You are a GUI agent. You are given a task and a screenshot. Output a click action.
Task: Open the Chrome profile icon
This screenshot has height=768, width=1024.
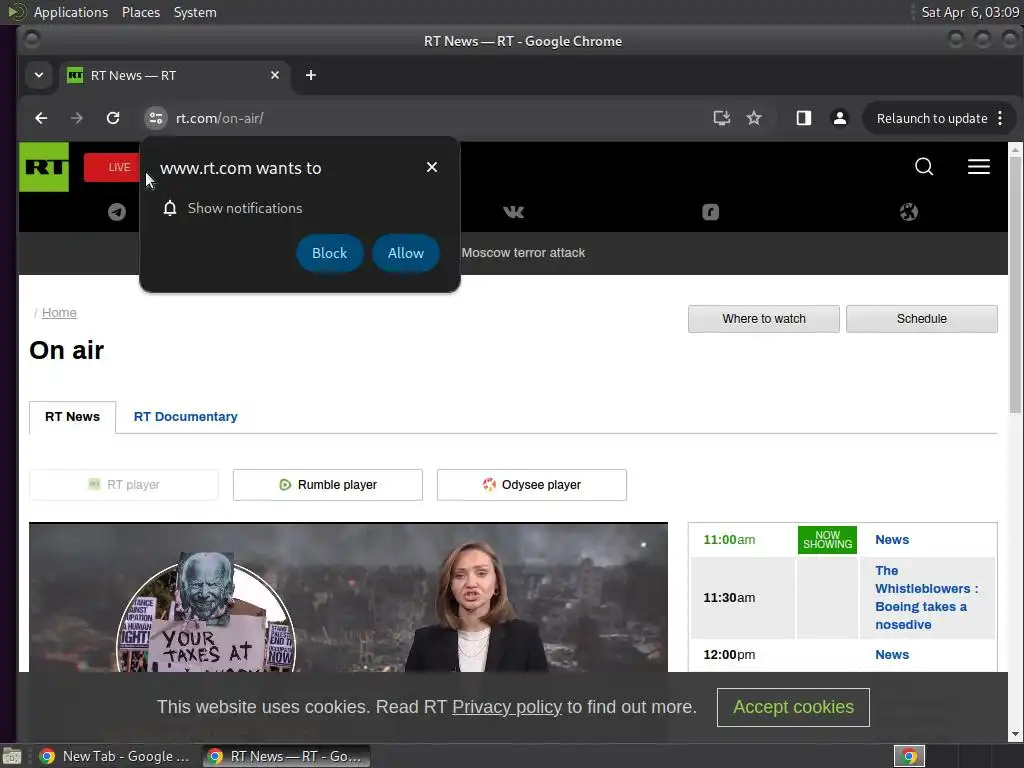pos(839,118)
